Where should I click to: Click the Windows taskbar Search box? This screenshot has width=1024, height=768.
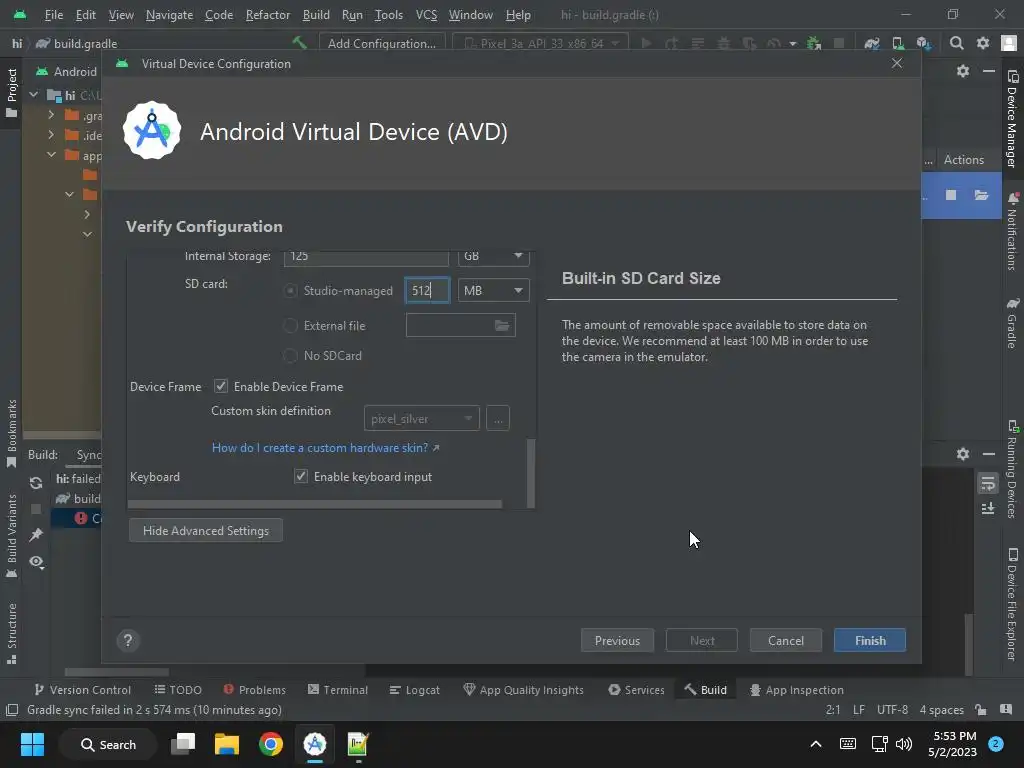click(x=108, y=744)
